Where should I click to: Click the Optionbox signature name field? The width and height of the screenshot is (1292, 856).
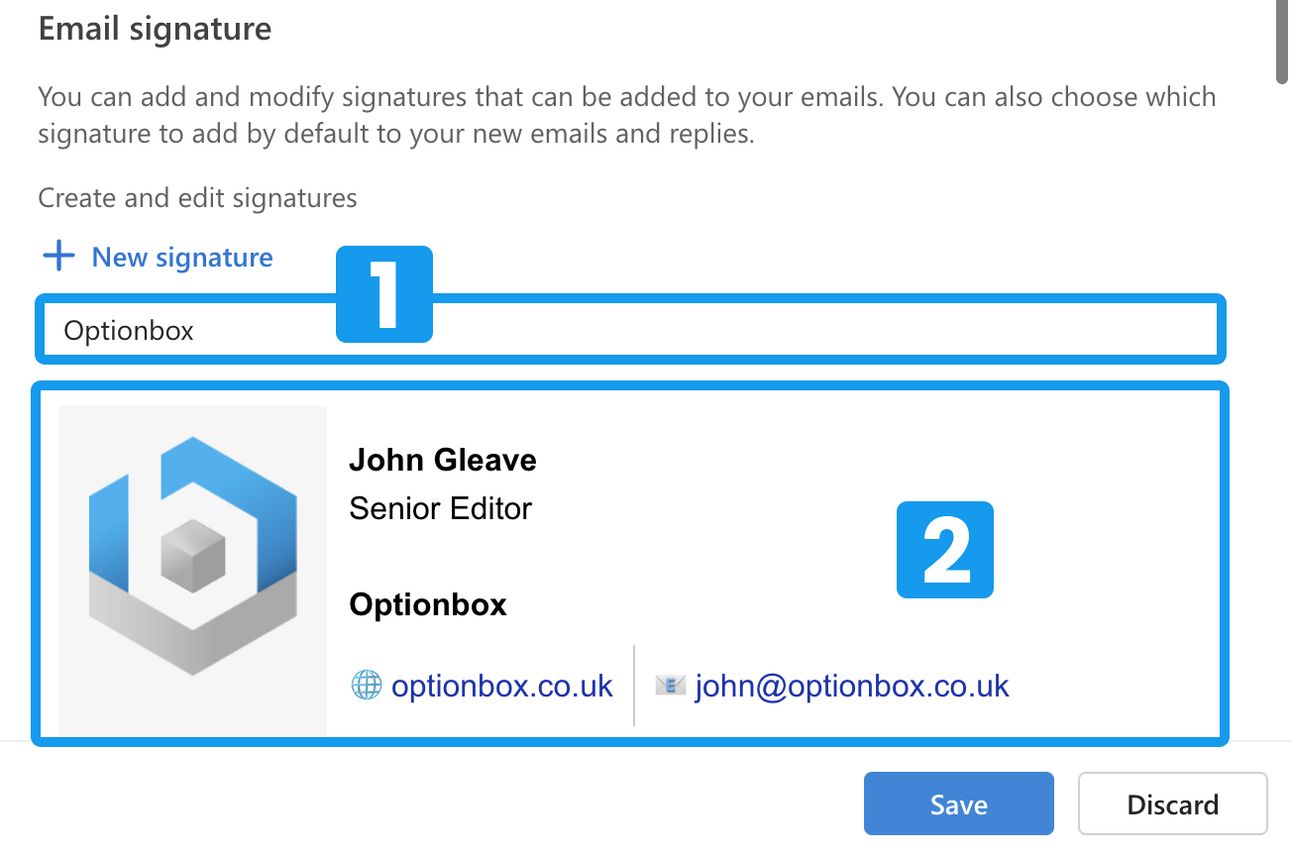630,329
